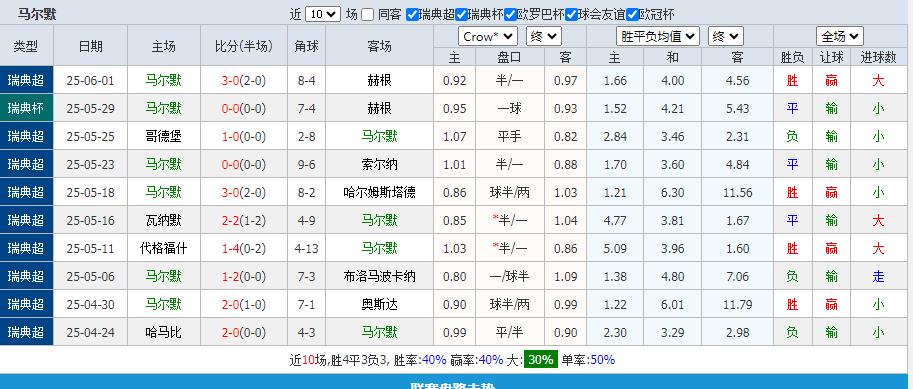The height and width of the screenshot is (389, 913).
Task: Open the 终 dropdown next to Crow*
Action: 544,37
